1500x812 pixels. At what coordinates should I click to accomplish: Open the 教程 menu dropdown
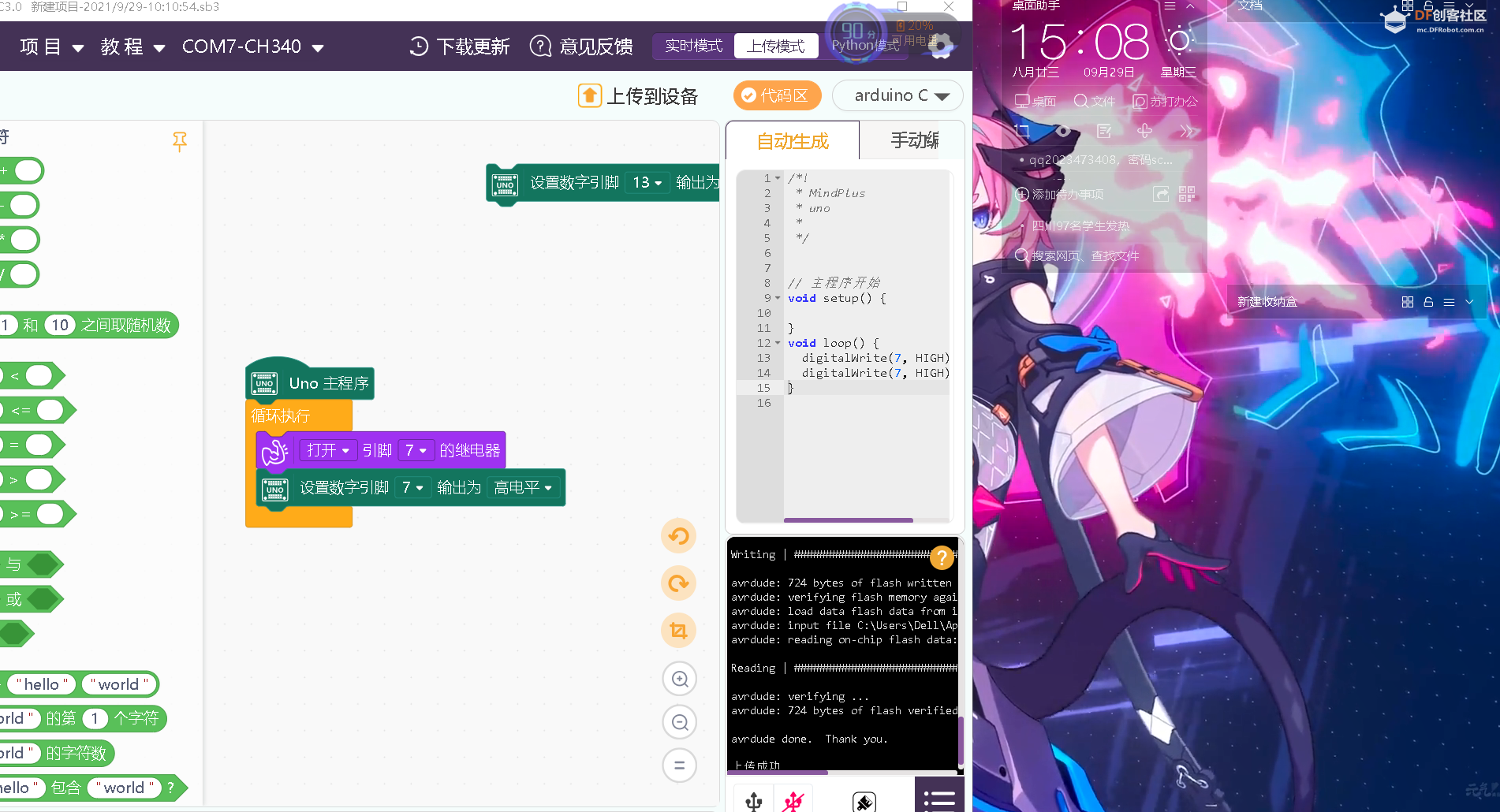[132, 47]
